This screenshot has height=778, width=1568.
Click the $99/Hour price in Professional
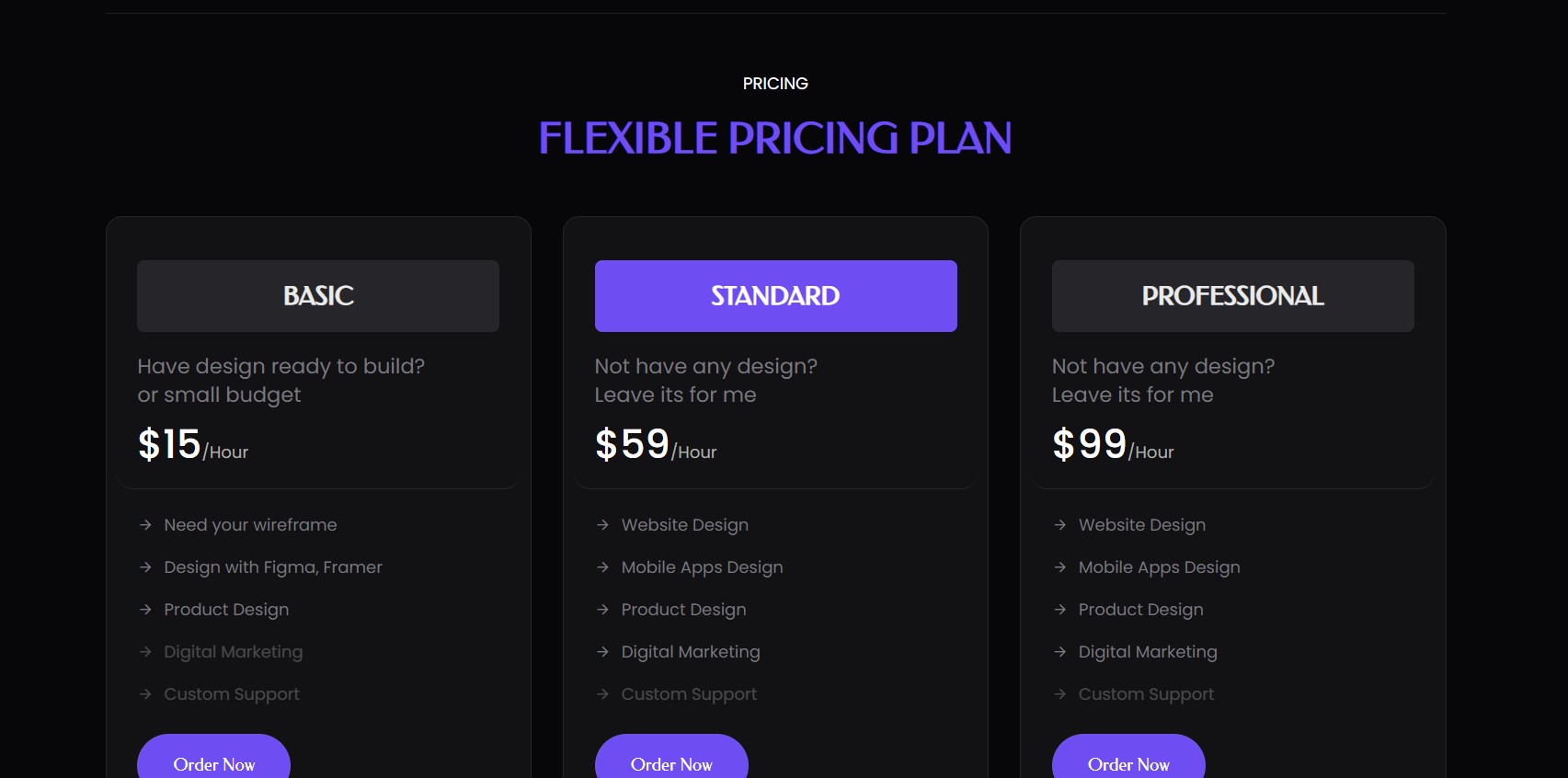[x=1113, y=445]
